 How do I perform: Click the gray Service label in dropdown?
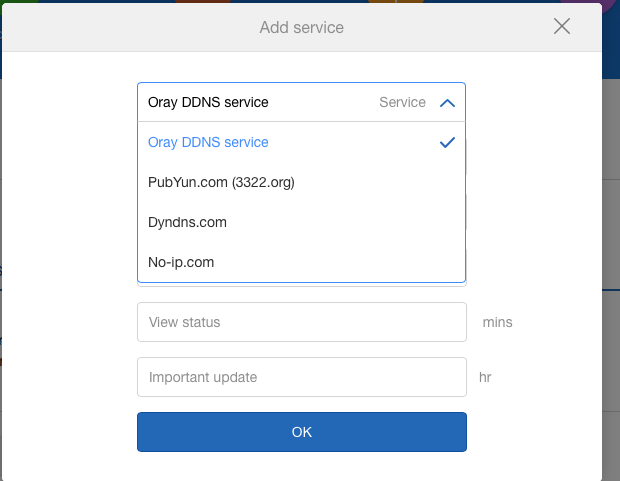pos(402,102)
